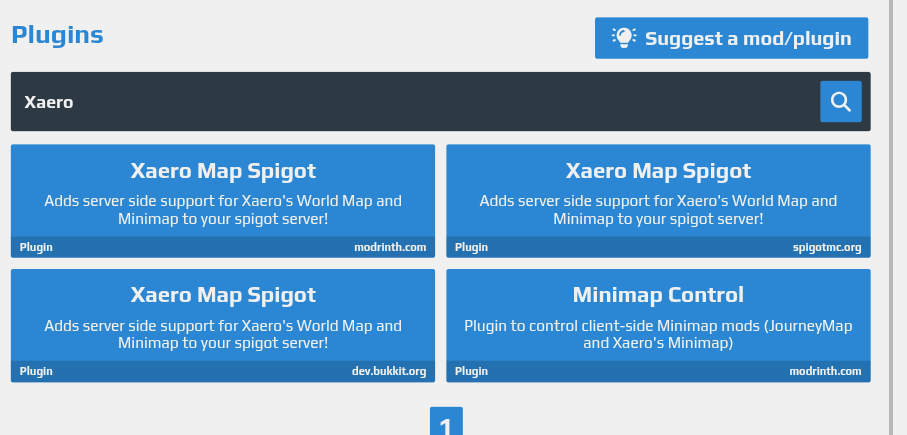
Task: Click the Plugins section heading
Action: click(57, 35)
